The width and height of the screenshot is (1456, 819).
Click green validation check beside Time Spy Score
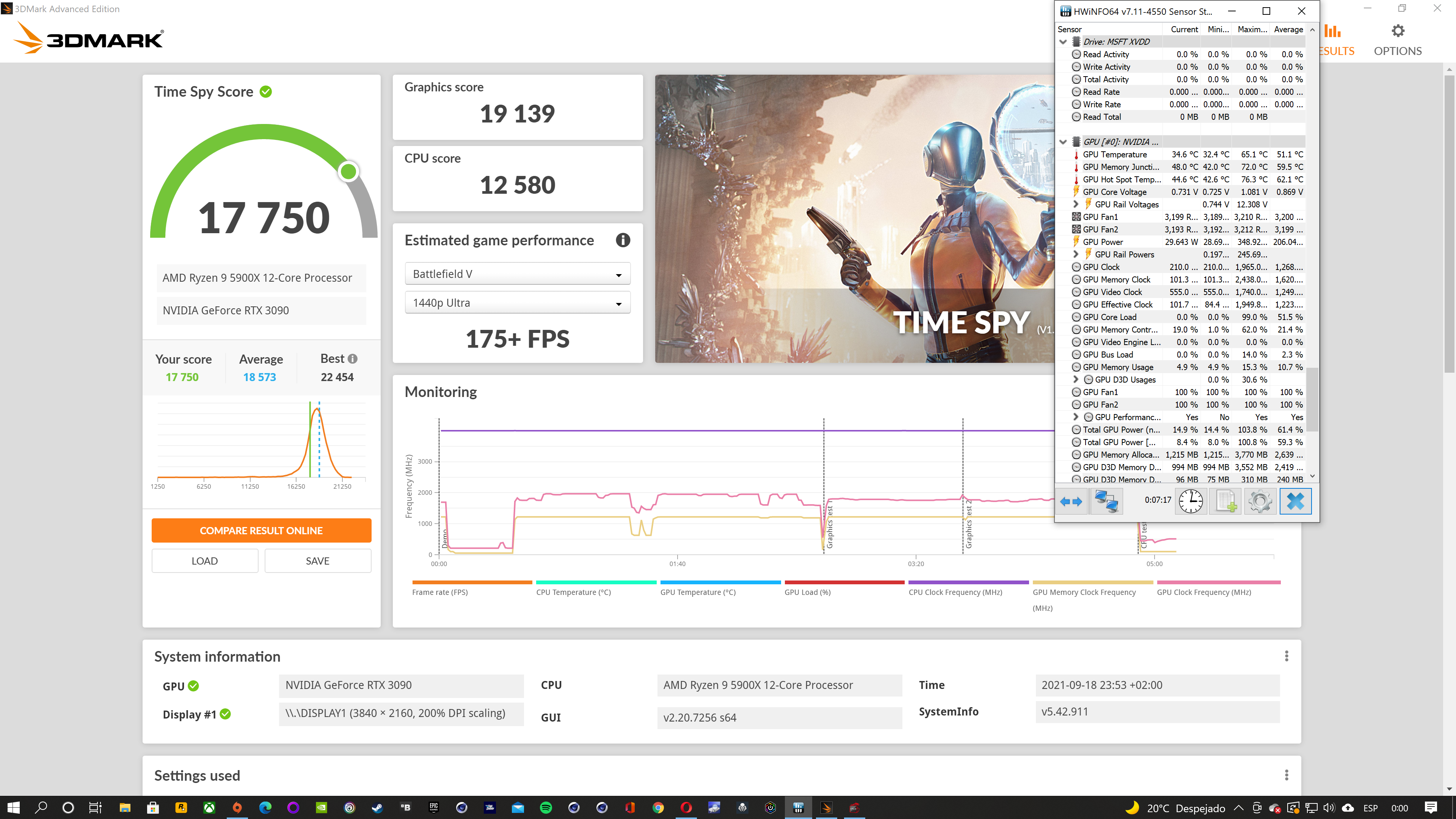point(266,91)
